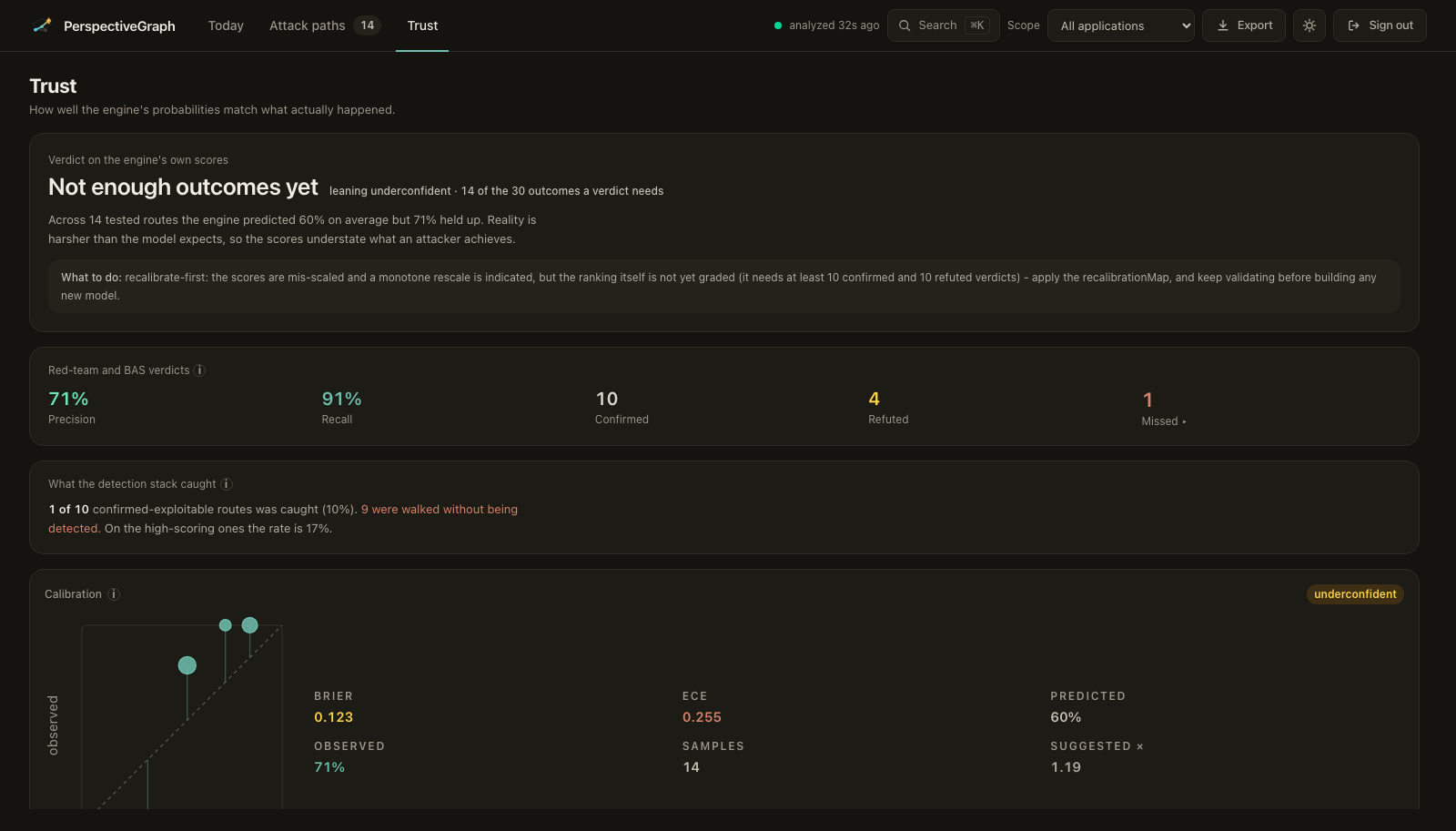Click the download icon on Export
The image size is (1456, 831).
1223,25
